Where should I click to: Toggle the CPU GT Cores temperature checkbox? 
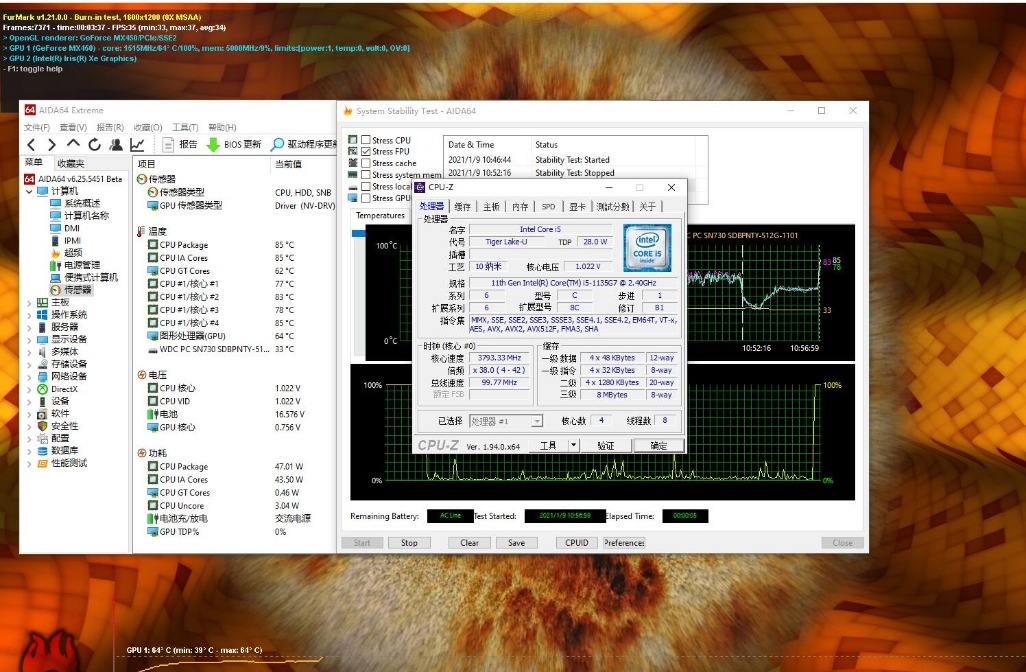(x=152, y=271)
